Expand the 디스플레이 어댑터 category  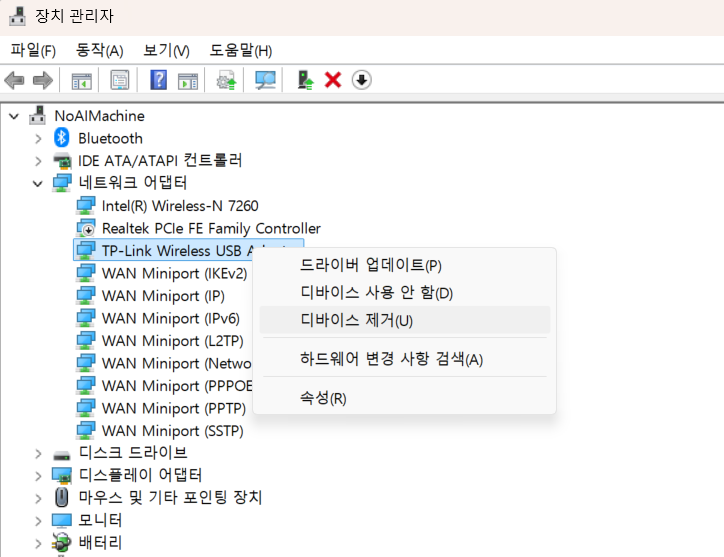tap(38, 474)
